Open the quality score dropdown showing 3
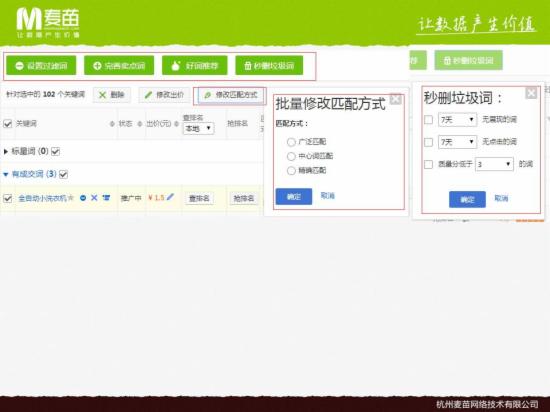550x412 pixels. tap(494, 164)
